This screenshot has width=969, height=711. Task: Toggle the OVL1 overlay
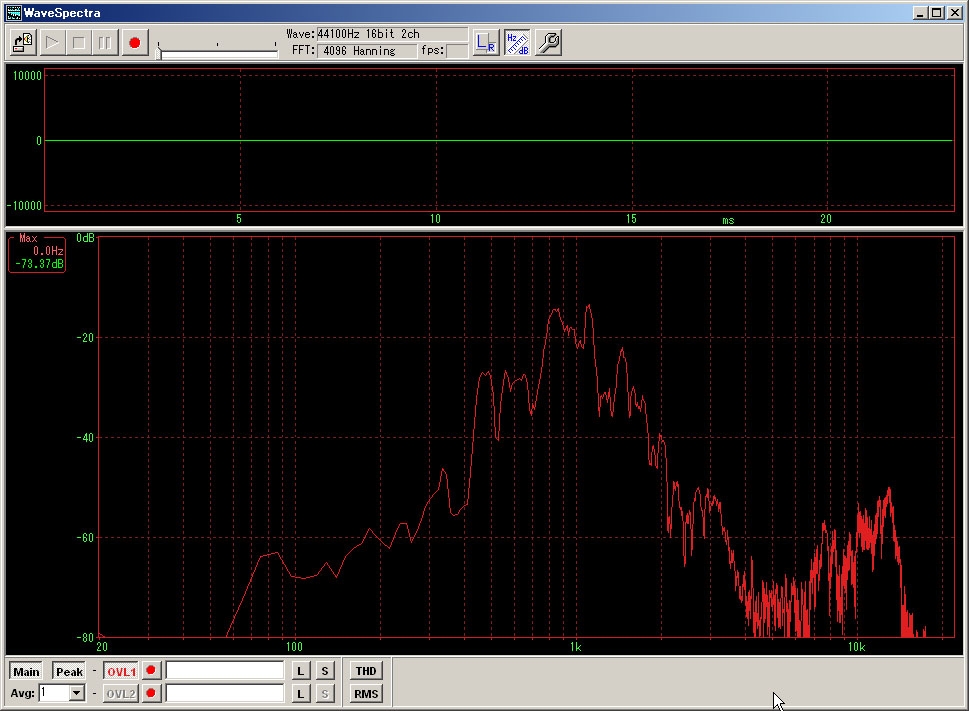[x=120, y=671]
